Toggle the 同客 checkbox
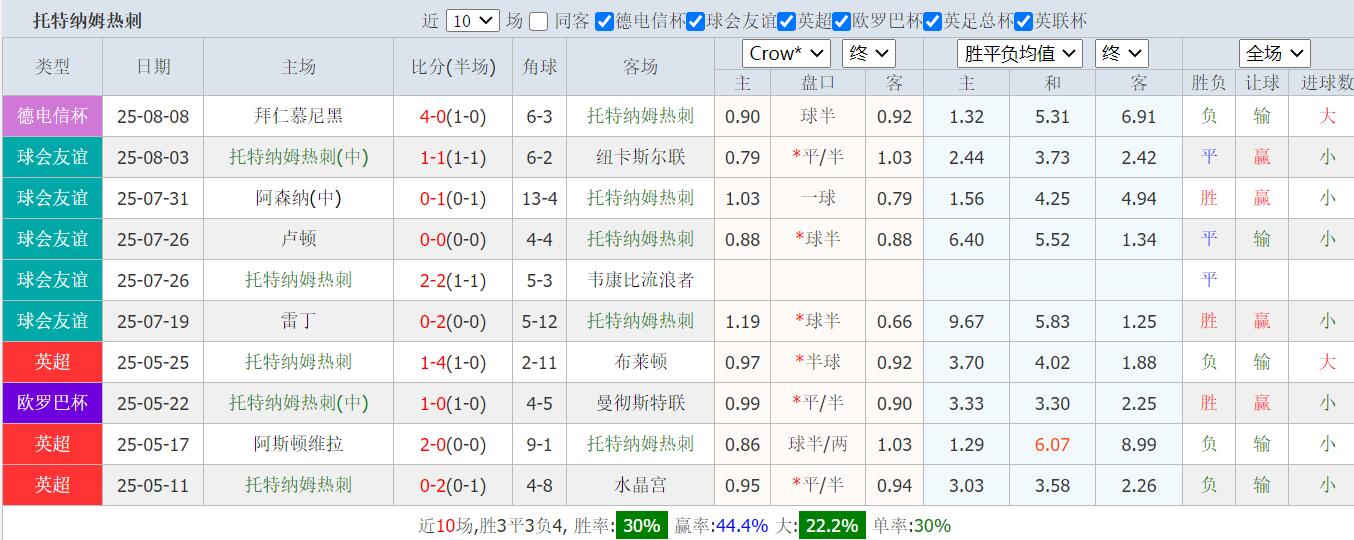The image size is (1354, 540). click(539, 21)
